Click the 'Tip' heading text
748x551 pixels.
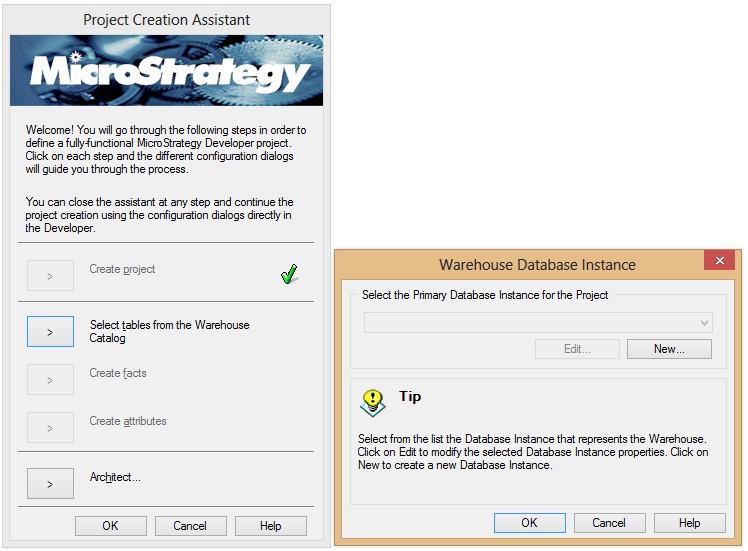pos(410,396)
